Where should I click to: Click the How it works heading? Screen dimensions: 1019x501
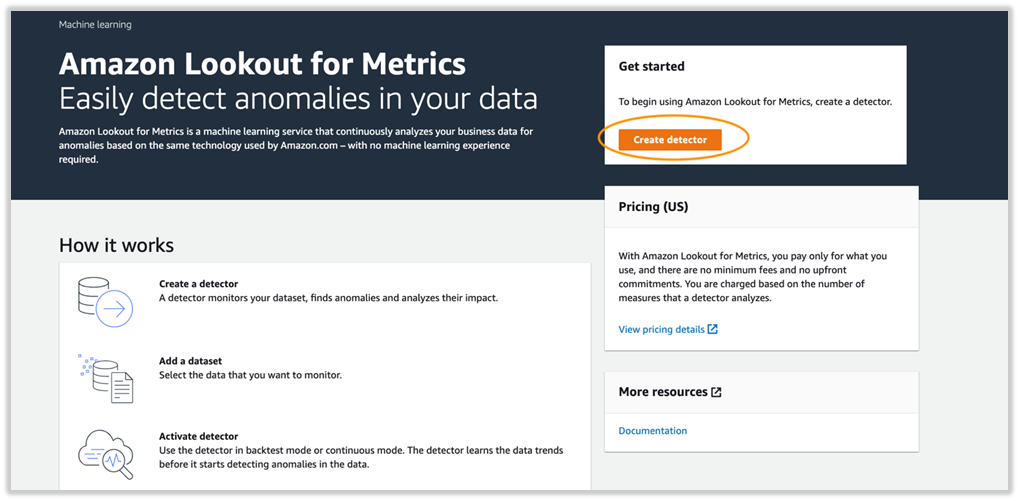[116, 245]
